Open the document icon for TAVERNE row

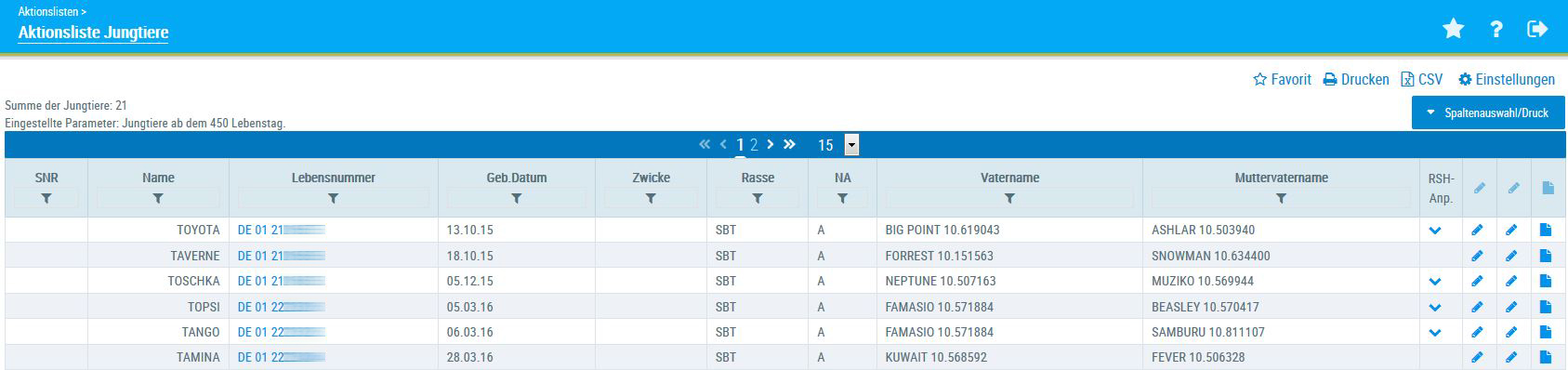tap(1546, 256)
